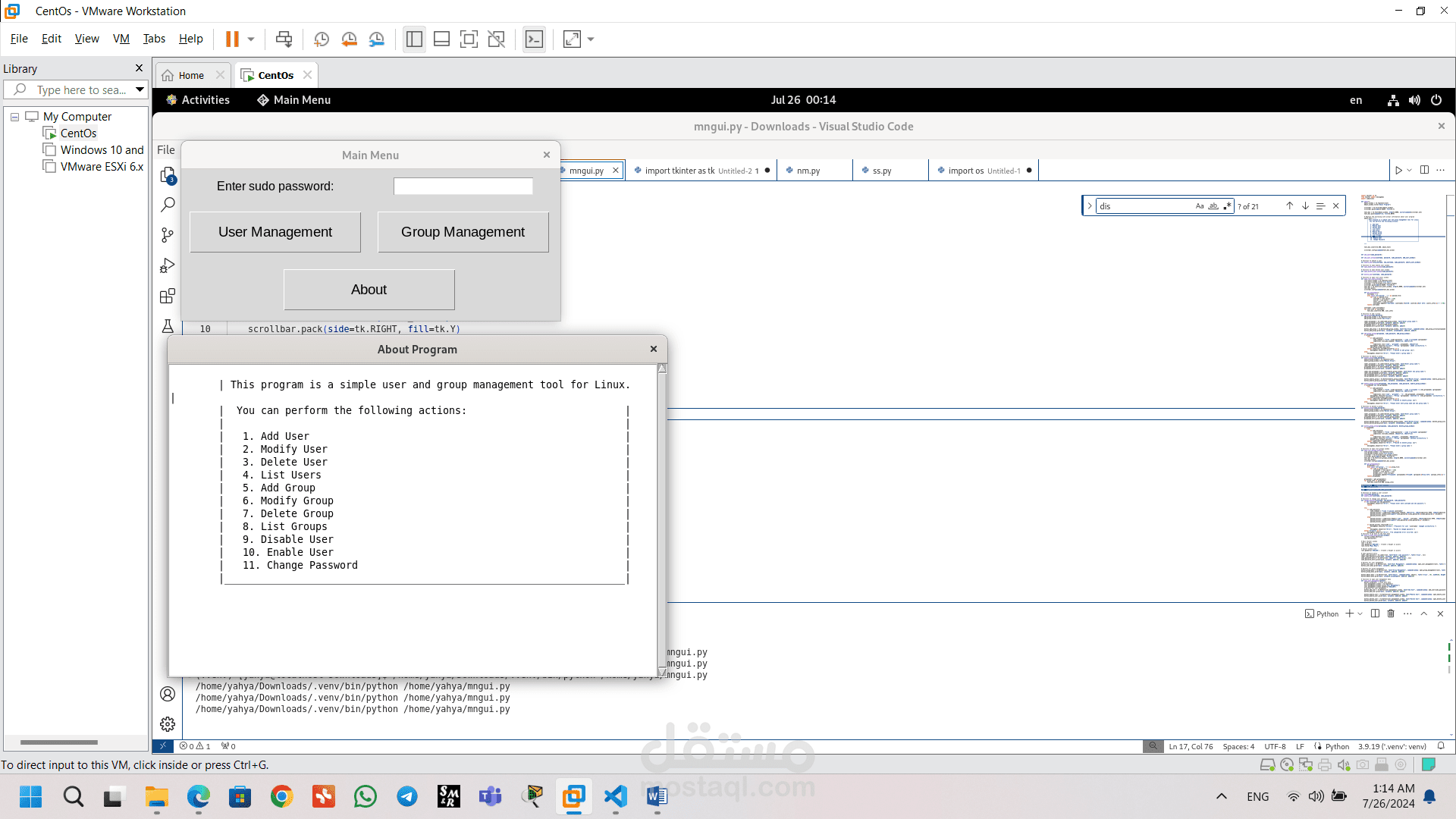Open the VM menu
Viewport: 1456px width, 819px height.
tap(121, 39)
